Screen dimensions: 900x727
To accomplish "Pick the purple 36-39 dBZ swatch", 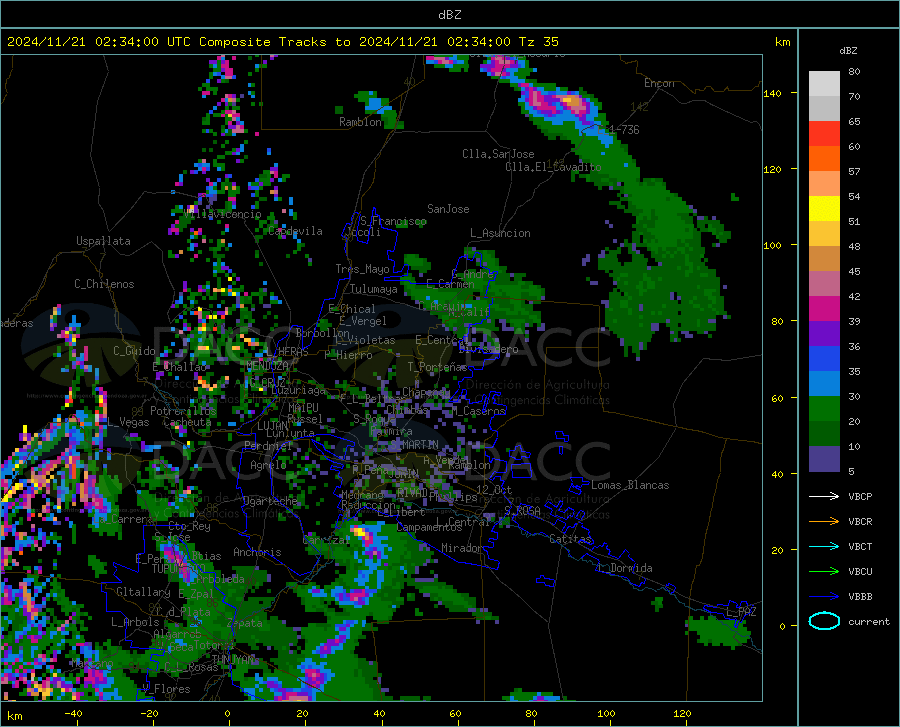I will (824, 334).
